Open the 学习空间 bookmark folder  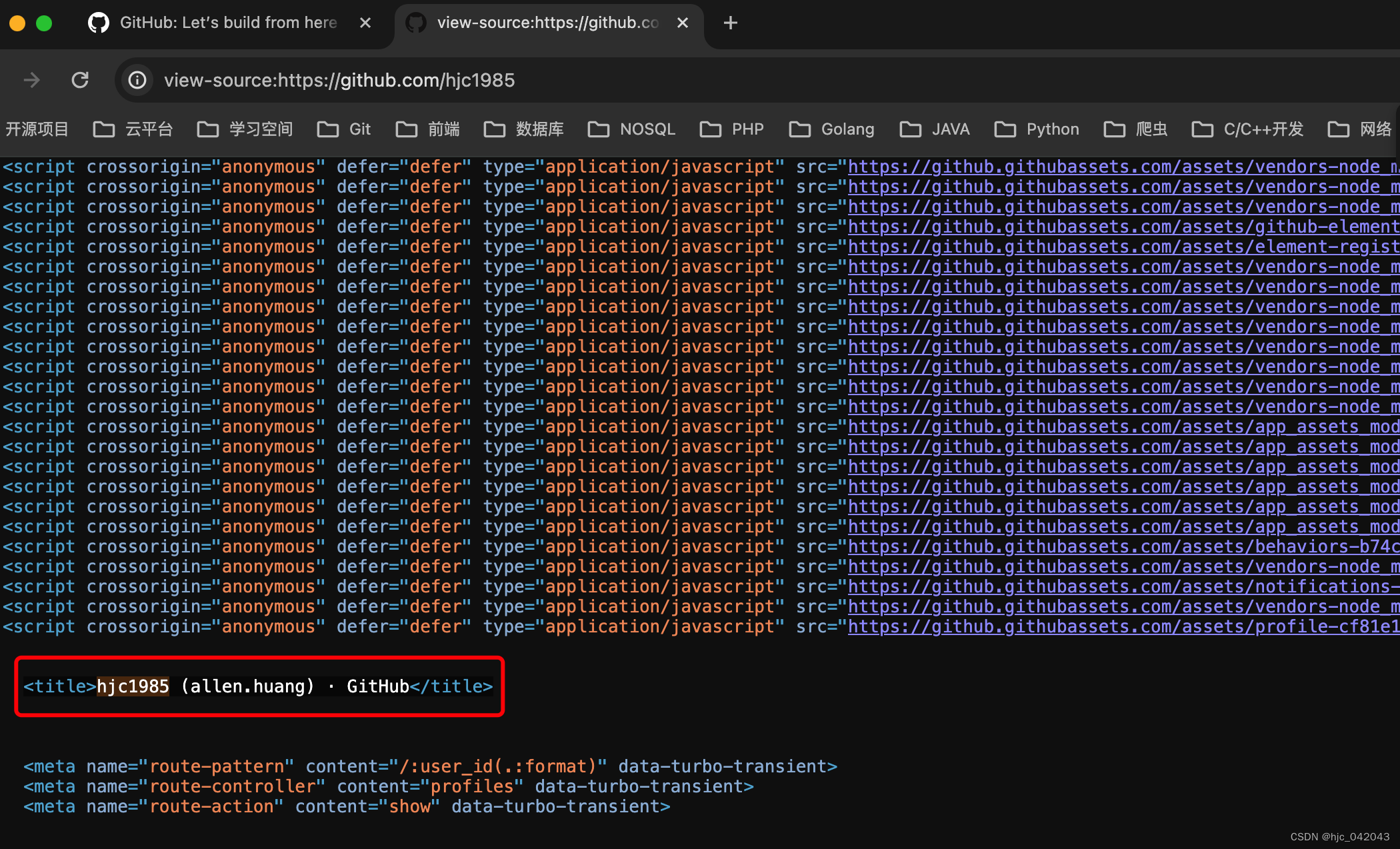click(245, 129)
